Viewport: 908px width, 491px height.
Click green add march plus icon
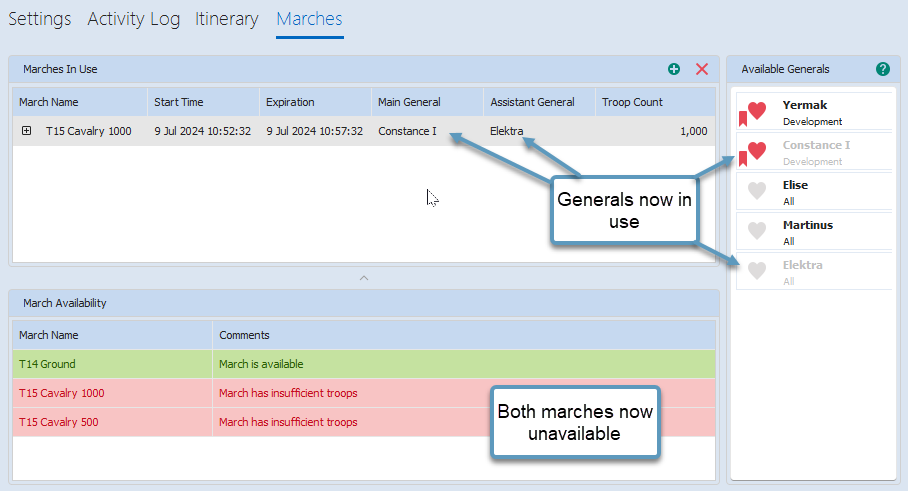point(674,69)
